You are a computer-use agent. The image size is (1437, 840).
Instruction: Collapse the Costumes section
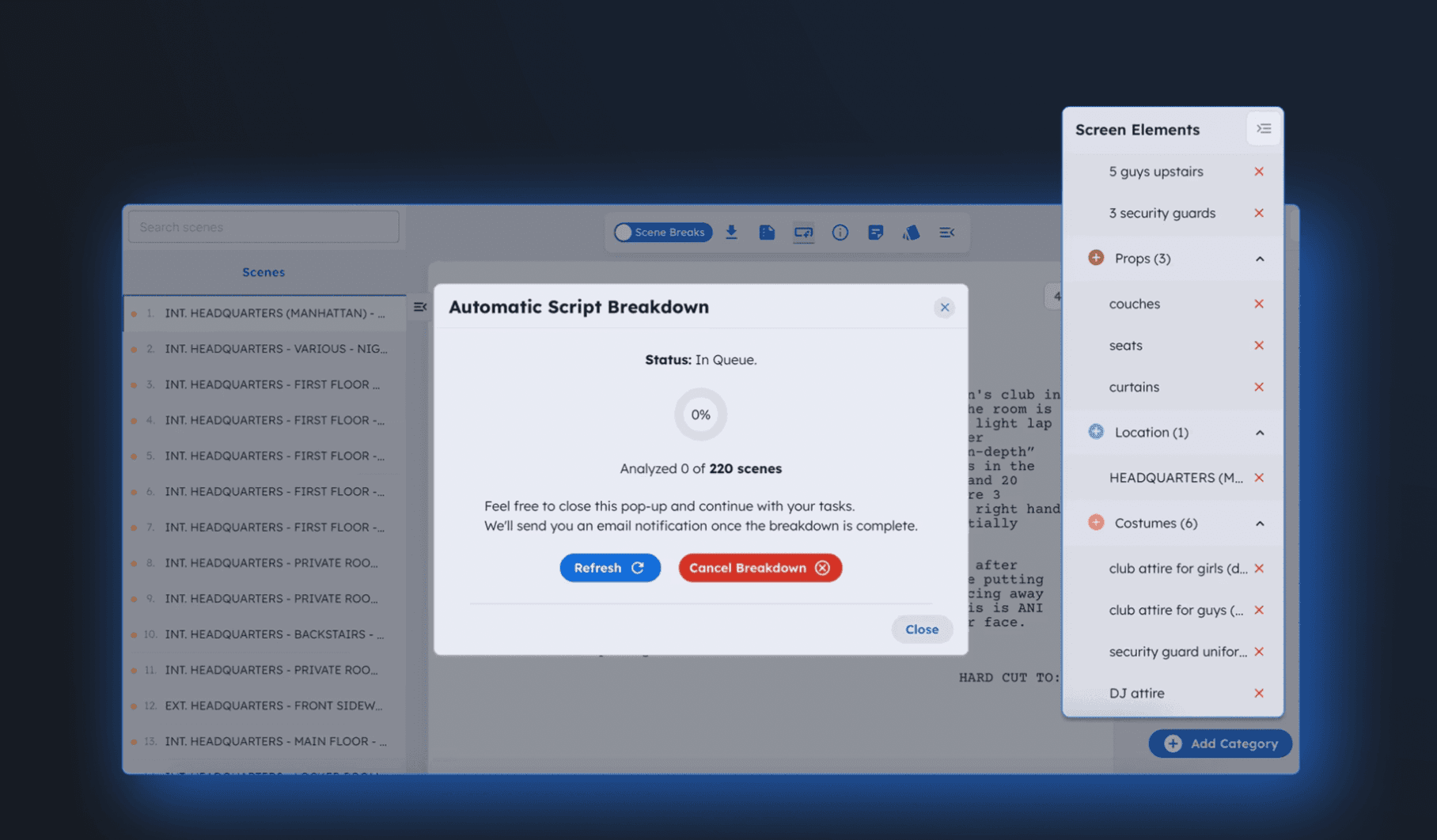tap(1261, 523)
